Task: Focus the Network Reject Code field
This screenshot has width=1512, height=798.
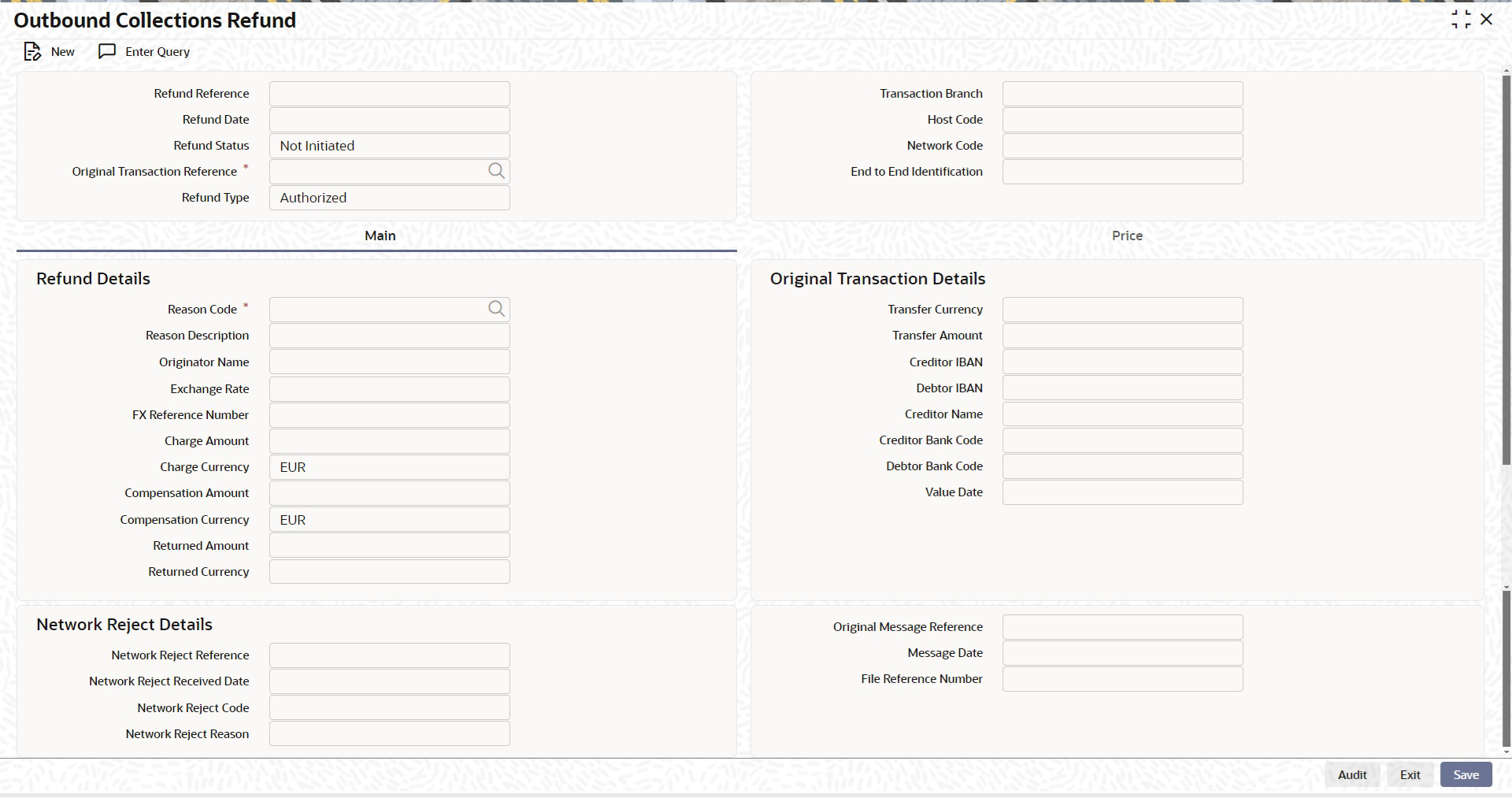Action: point(390,708)
